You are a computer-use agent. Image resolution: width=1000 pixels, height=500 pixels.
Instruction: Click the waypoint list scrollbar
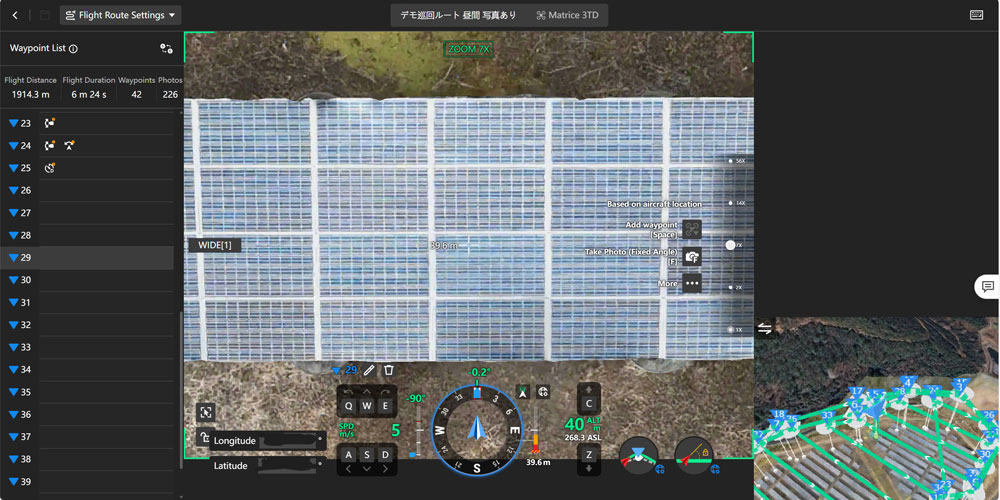point(182,390)
